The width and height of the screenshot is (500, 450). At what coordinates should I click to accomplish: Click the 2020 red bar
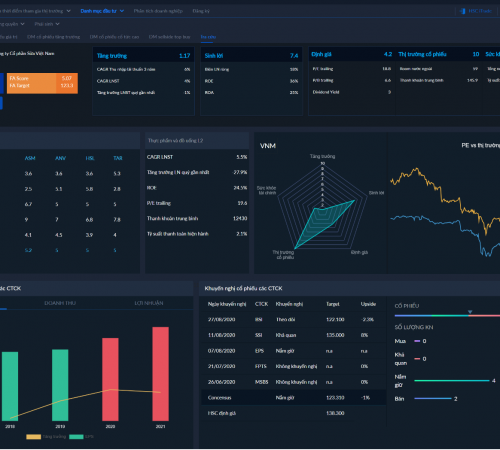(110, 379)
